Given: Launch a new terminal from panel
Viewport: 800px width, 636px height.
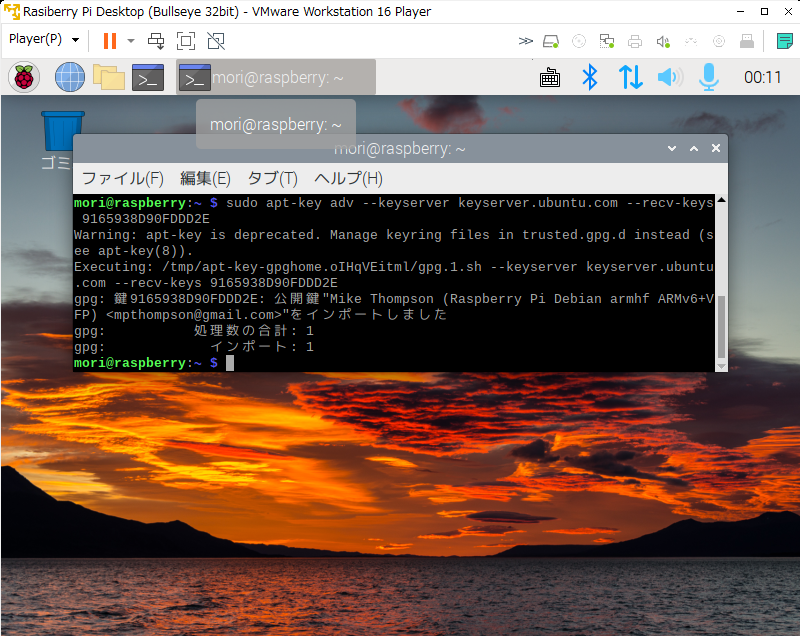Looking at the screenshot, I should pos(148,78).
